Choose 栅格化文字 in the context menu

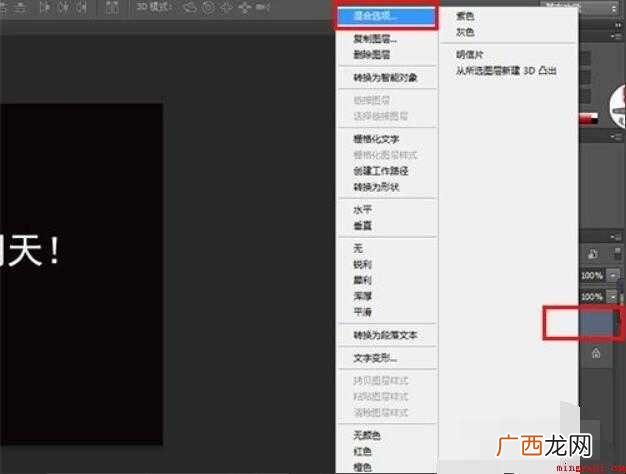[x=376, y=139]
